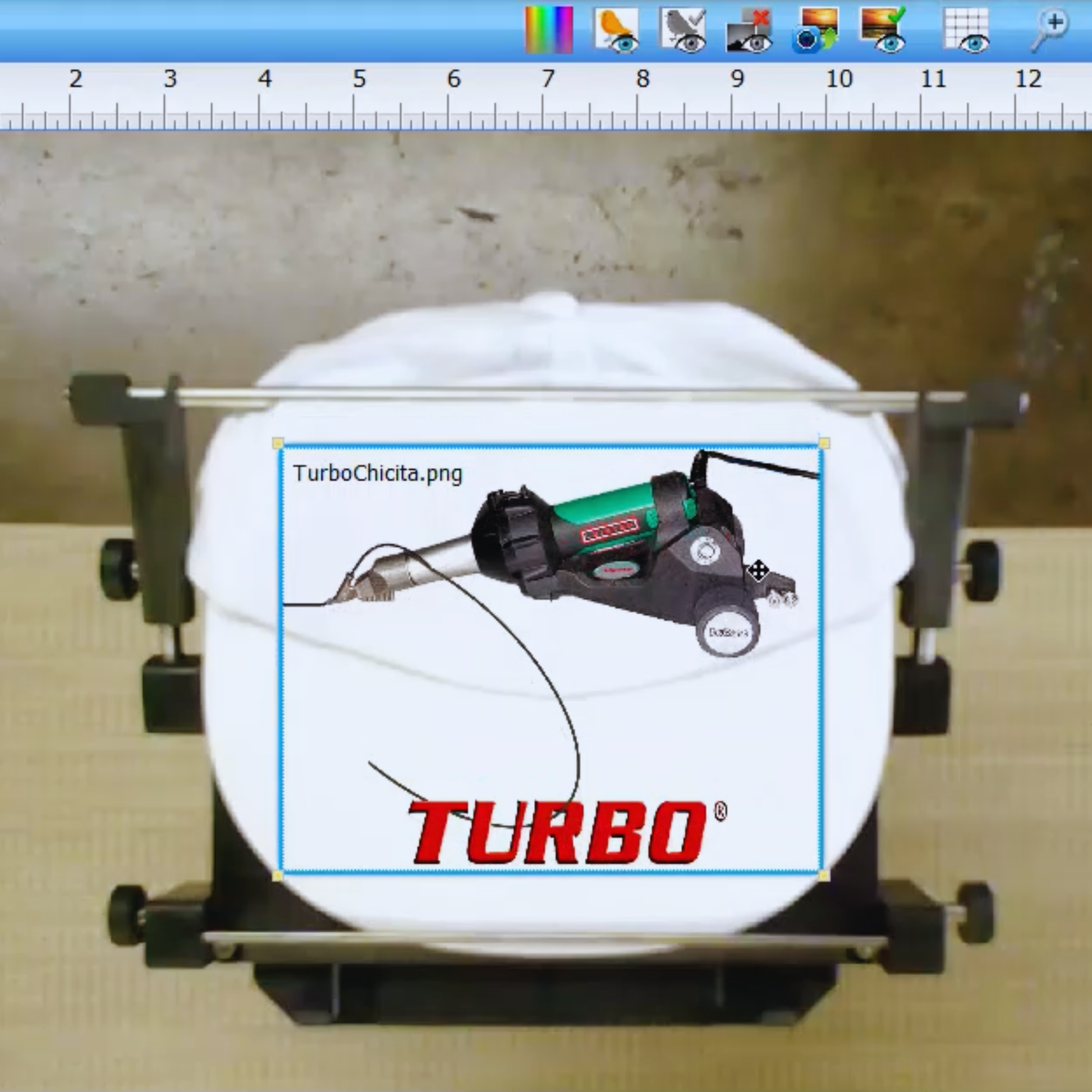Toggle the grid visibility eye icon
The height and width of the screenshot is (1092, 1092).
pos(966,30)
